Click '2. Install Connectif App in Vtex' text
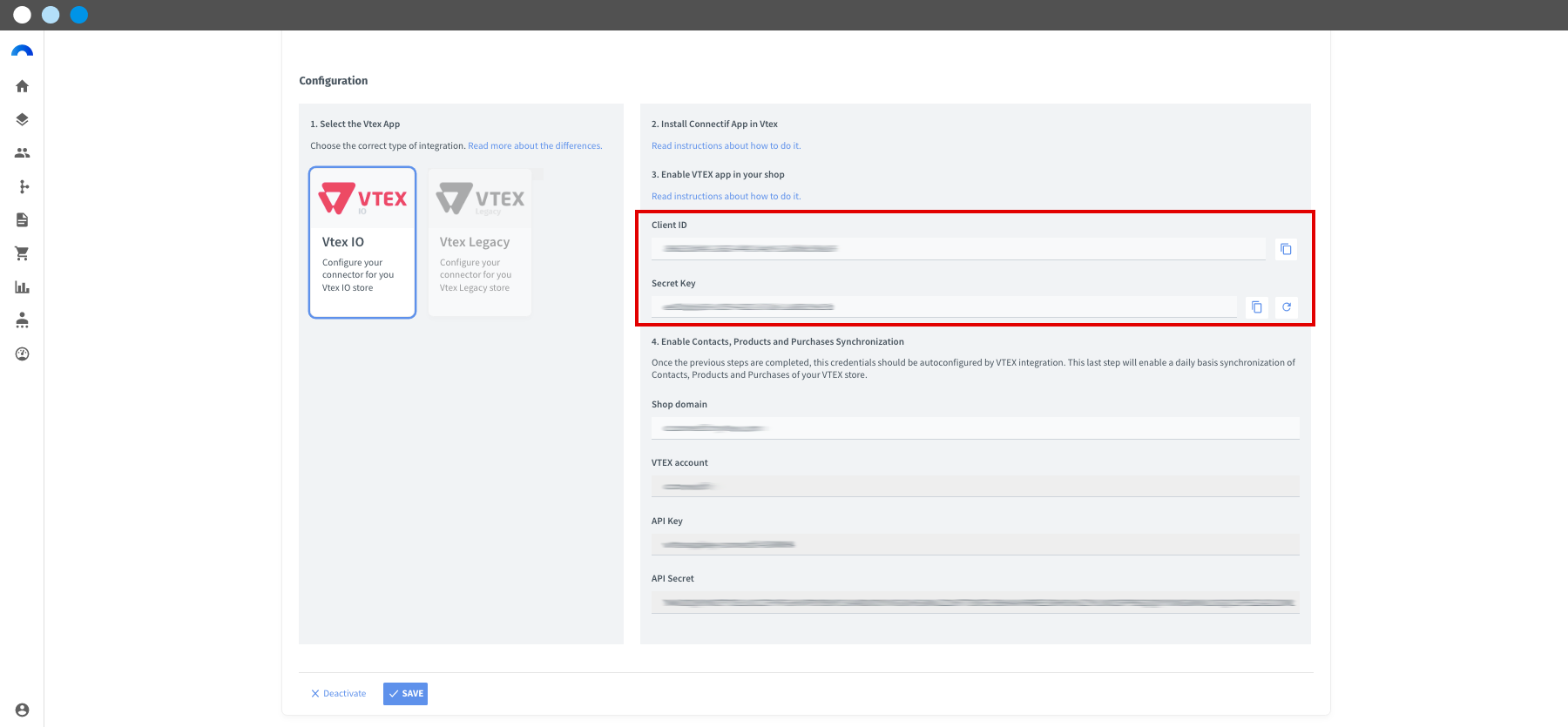1568x727 pixels. pyautogui.click(x=714, y=125)
